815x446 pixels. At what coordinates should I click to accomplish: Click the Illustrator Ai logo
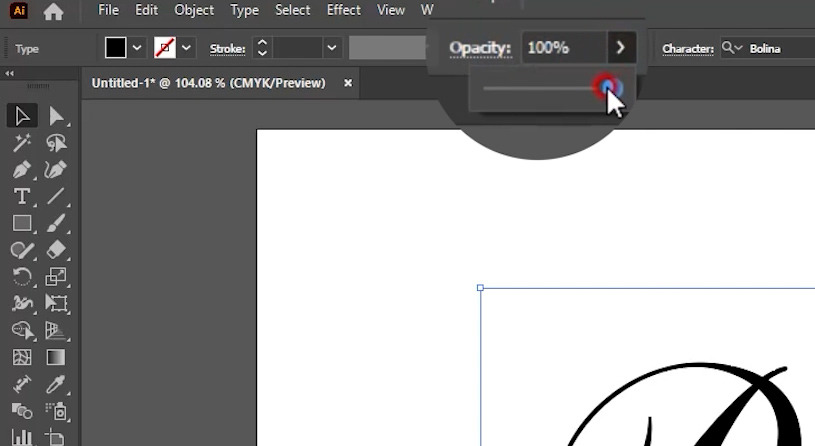[19, 10]
